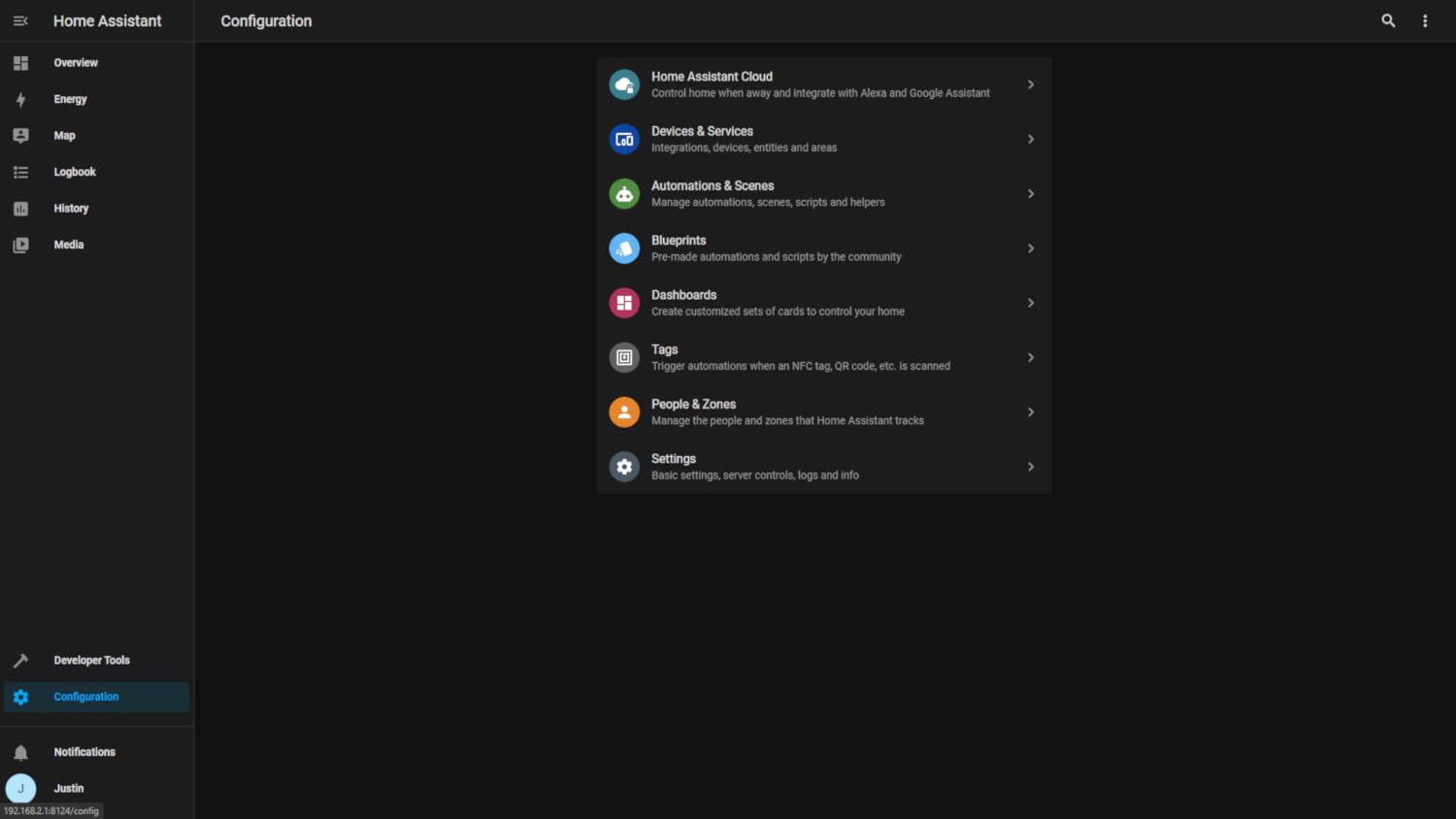Click the Logbook list icon
The height and width of the screenshot is (819, 1456).
[x=20, y=173]
